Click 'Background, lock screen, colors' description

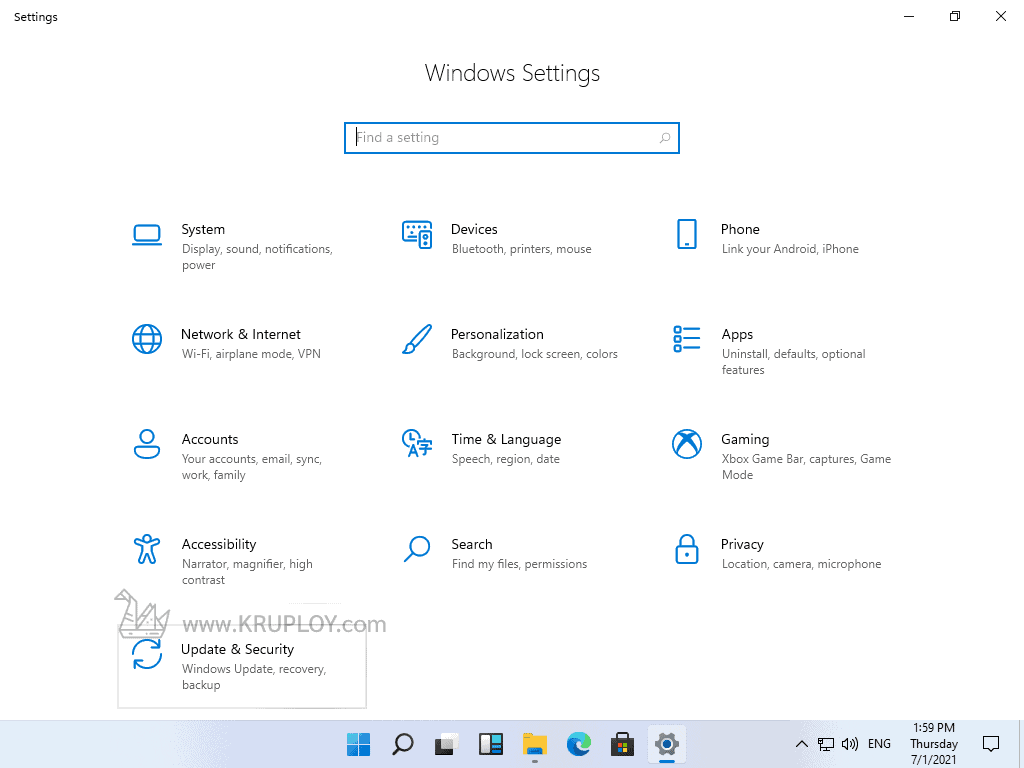pos(534,354)
